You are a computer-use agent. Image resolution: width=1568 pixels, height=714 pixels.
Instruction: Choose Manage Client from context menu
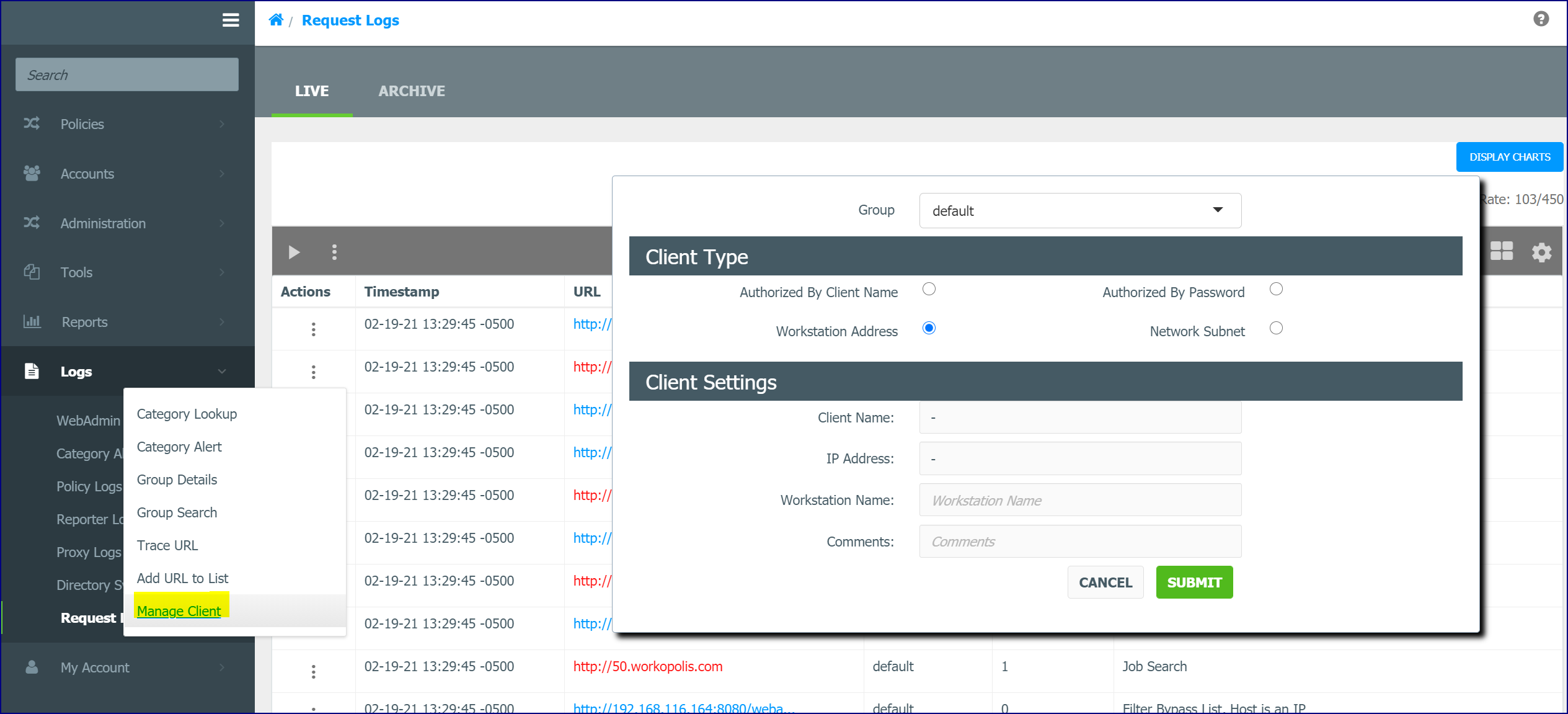pyautogui.click(x=179, y=611)
